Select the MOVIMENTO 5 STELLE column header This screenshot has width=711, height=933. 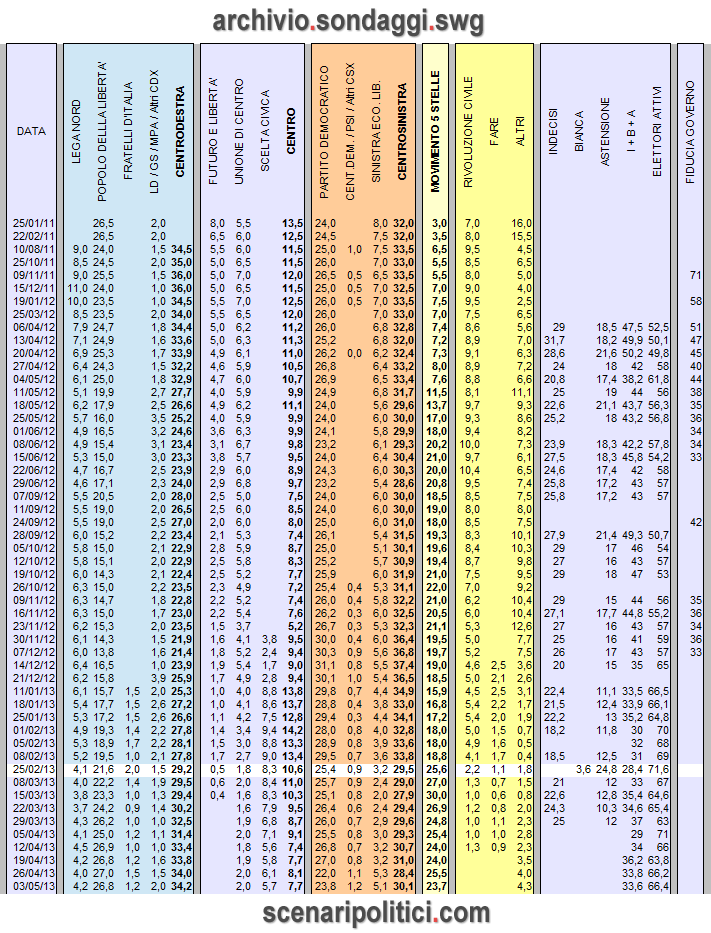coord(435,132)
